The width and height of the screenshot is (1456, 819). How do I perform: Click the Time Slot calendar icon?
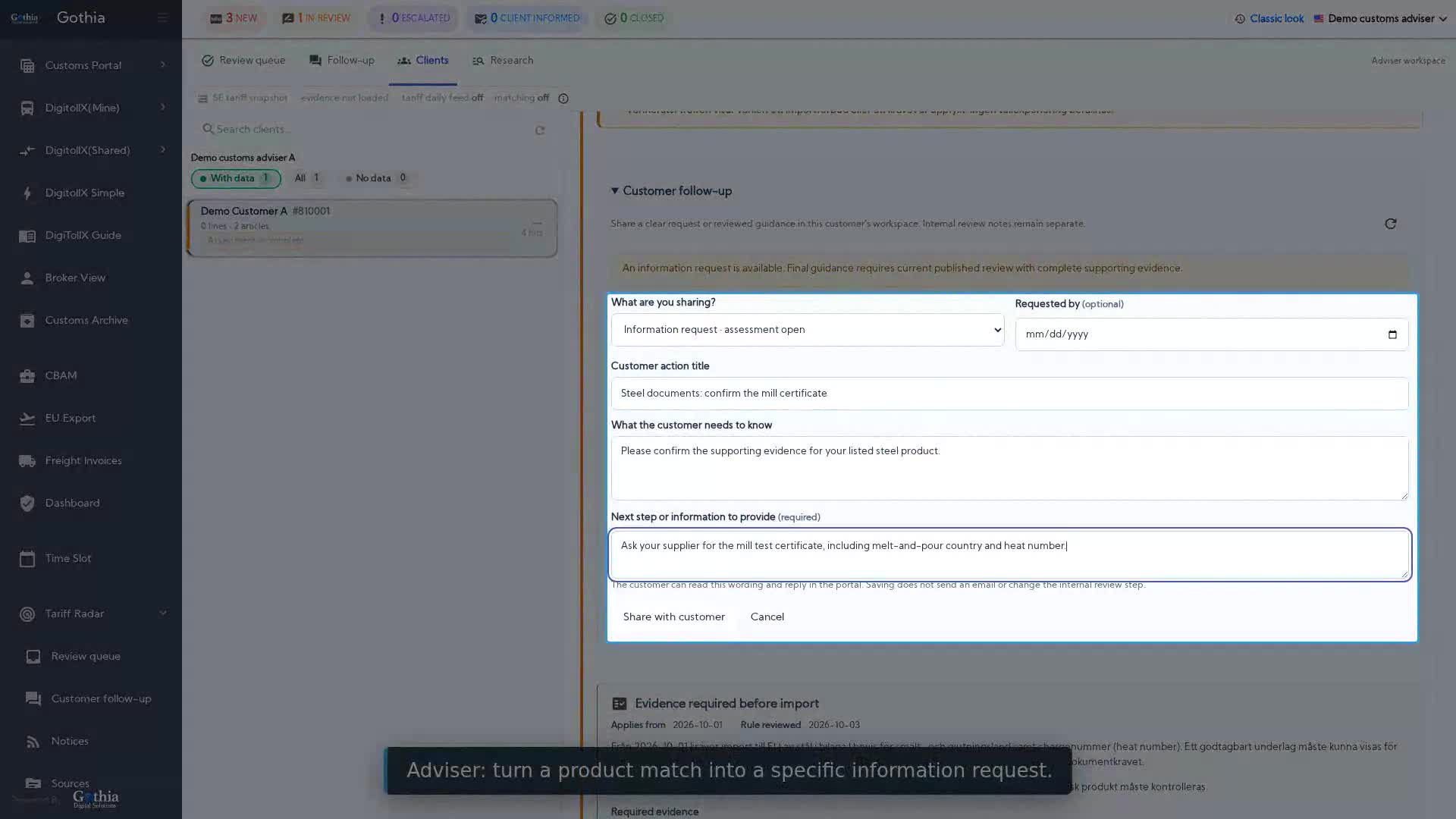(x=27, y=559)
